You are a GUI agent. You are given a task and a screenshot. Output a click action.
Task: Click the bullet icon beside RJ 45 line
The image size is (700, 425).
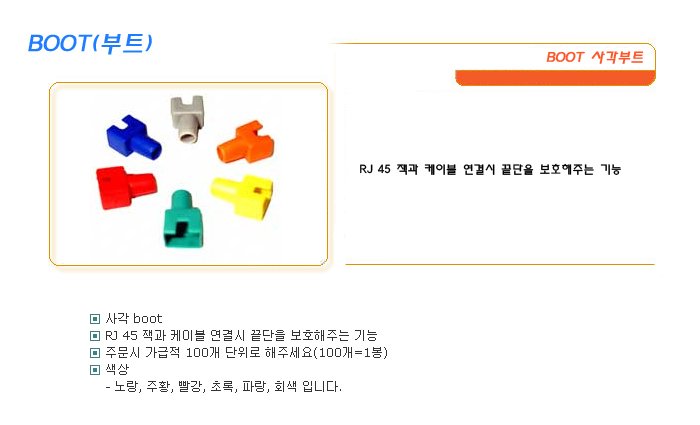pos(95,336)
